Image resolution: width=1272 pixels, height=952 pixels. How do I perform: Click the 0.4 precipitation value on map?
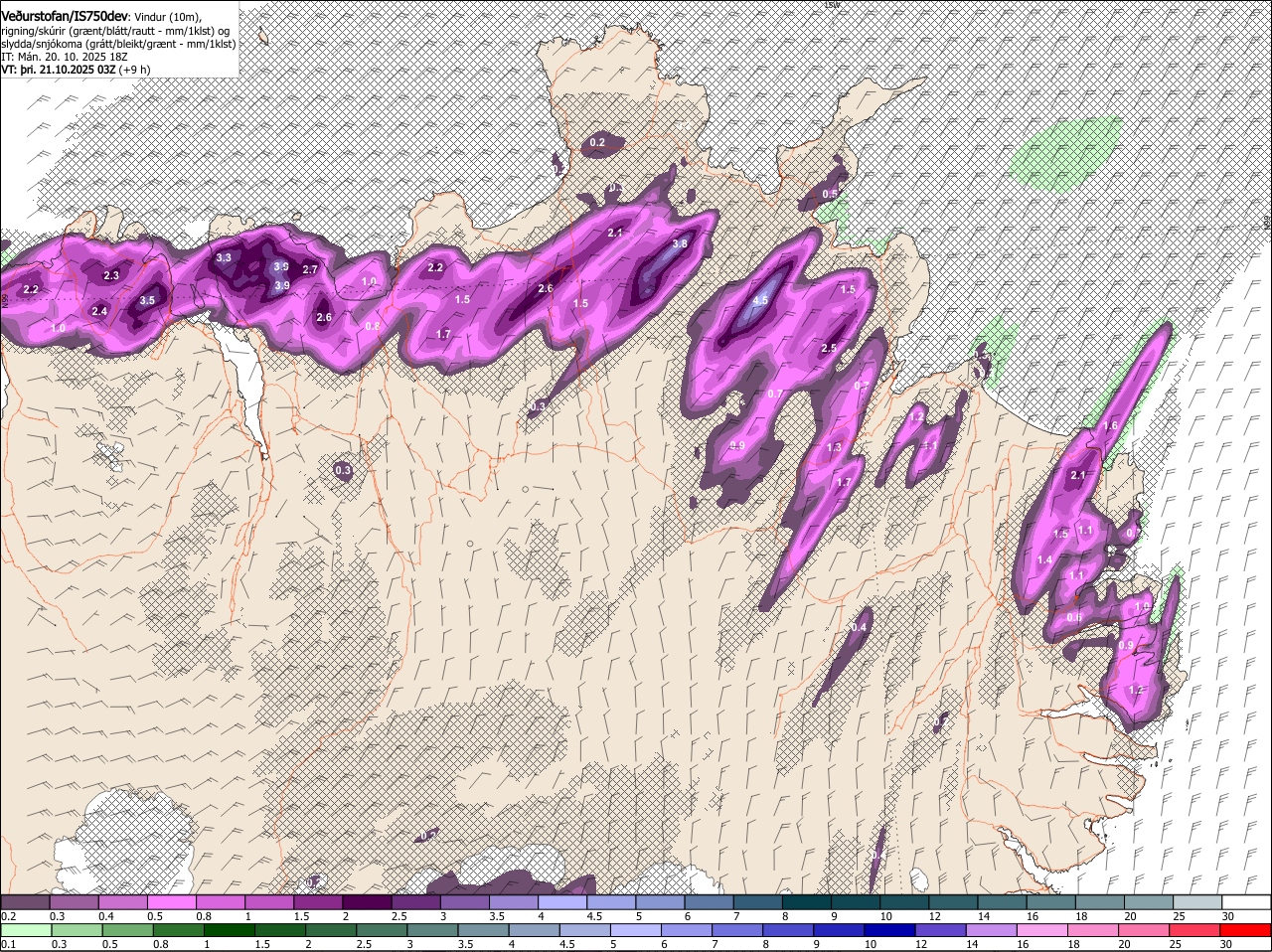[860, 627]
